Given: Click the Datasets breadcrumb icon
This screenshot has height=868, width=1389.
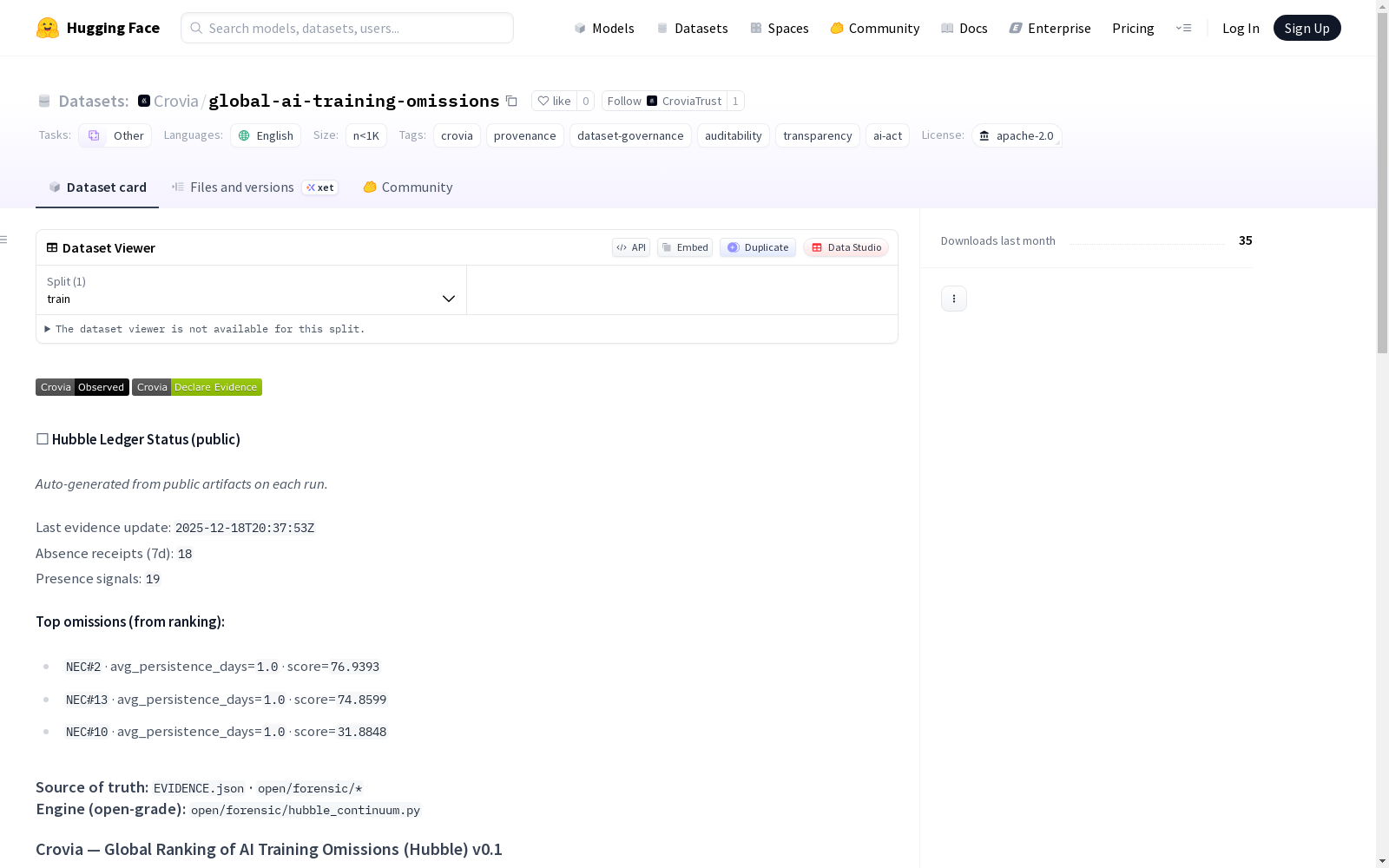Looking at the screenshot, I should tap(44, 102).
